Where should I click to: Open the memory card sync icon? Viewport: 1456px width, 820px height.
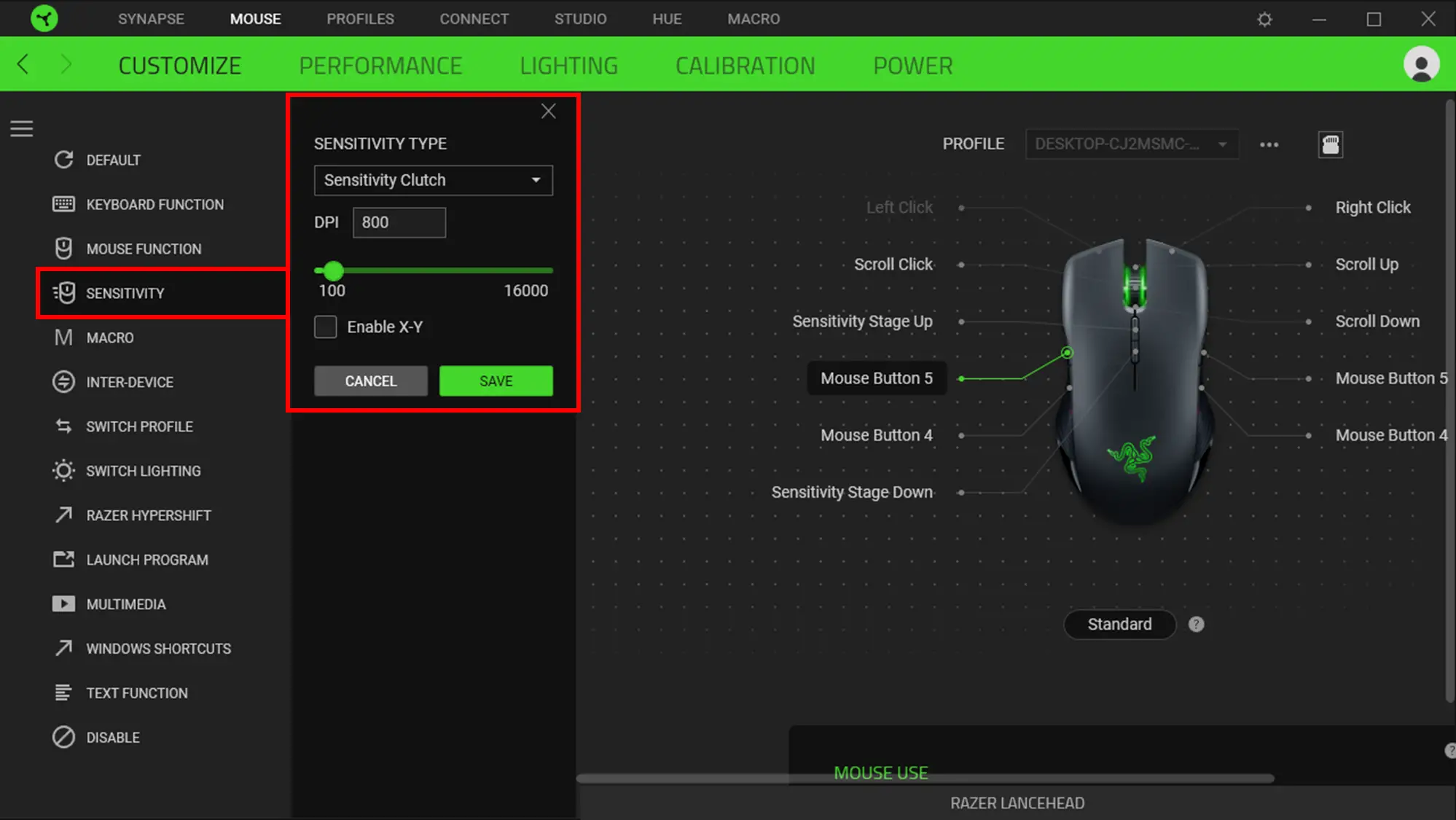(1331, 144)
